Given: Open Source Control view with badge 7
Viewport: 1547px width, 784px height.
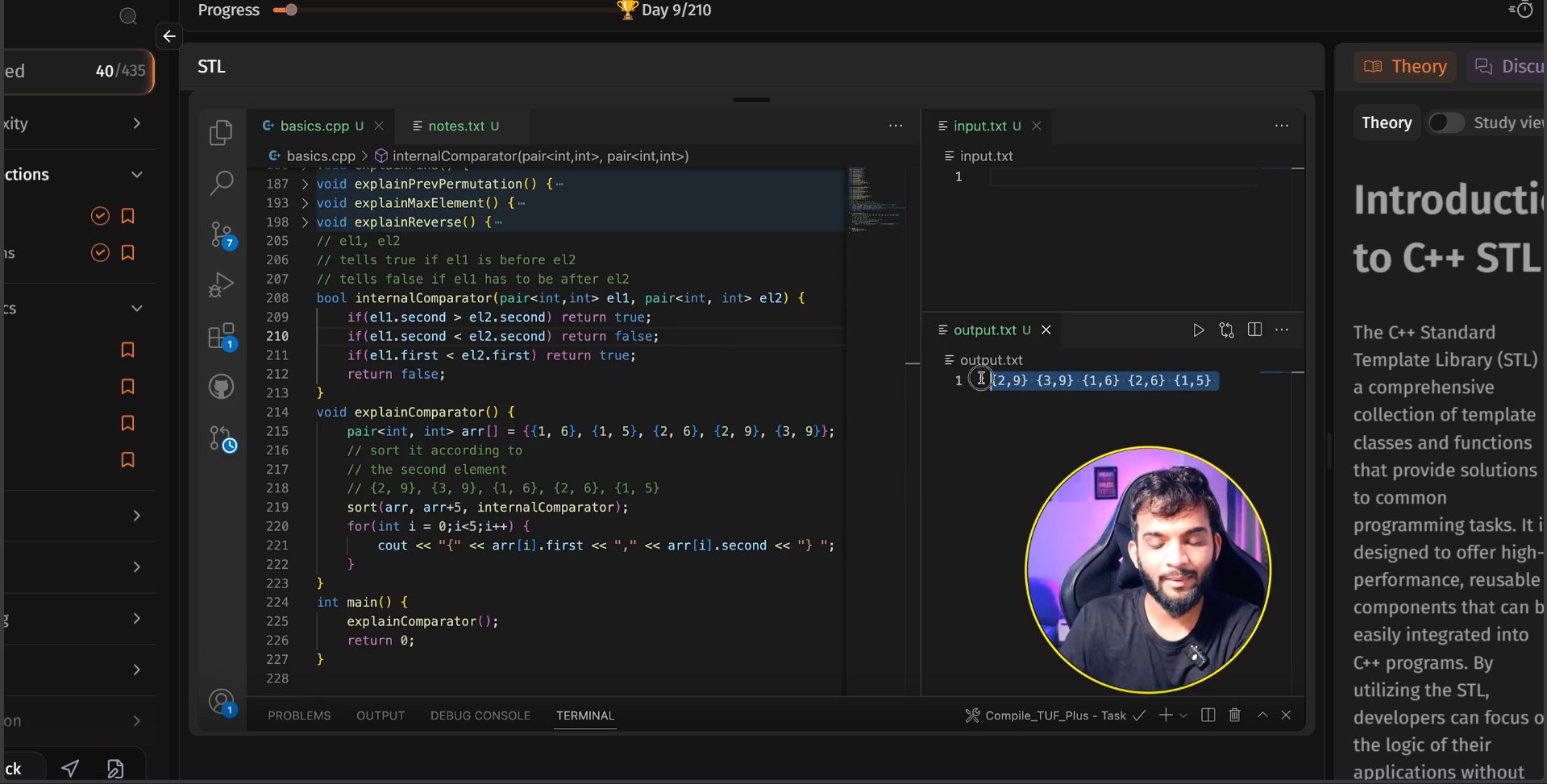Looking at the screenshot, I should [221, 234].
